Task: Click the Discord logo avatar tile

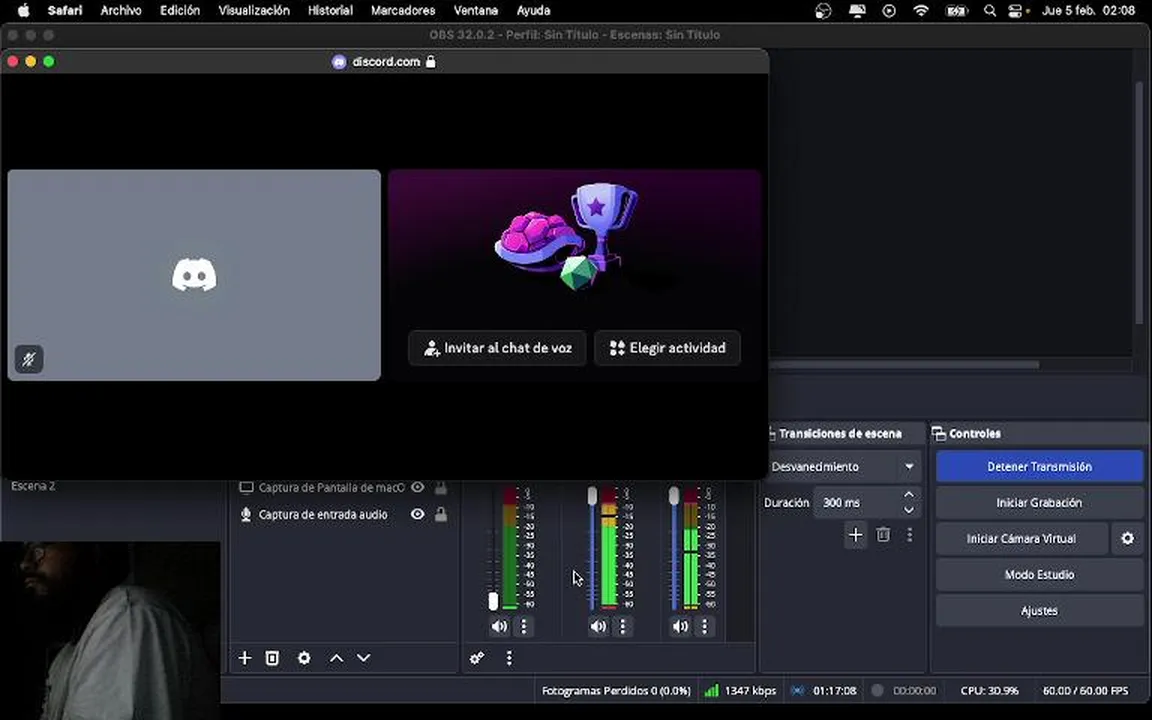Action: click(x=194, y=275)
